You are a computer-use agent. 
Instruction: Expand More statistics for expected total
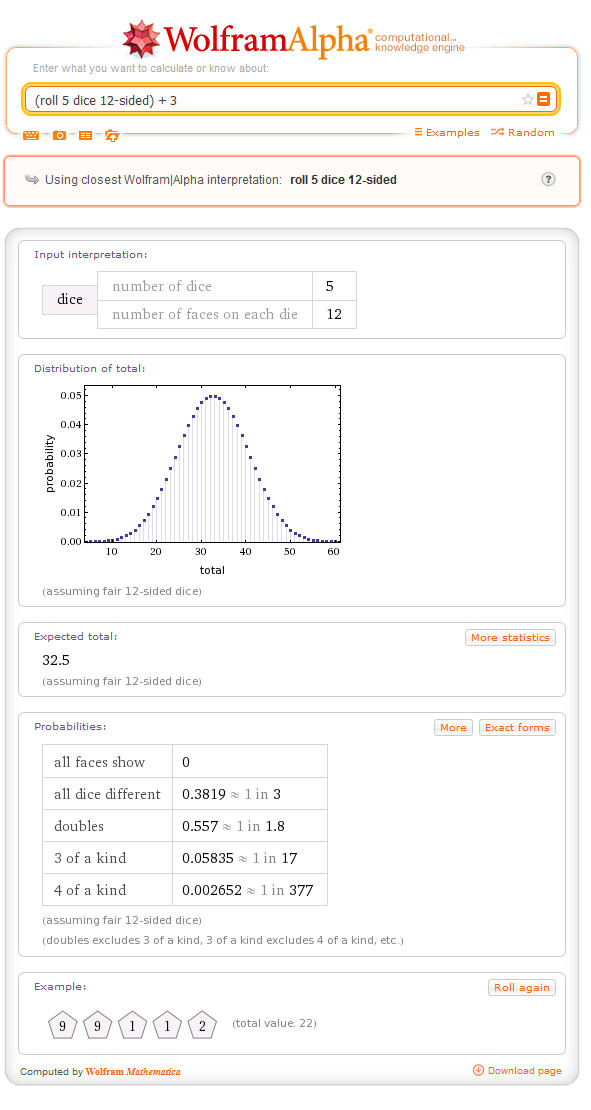click(510, 637)
